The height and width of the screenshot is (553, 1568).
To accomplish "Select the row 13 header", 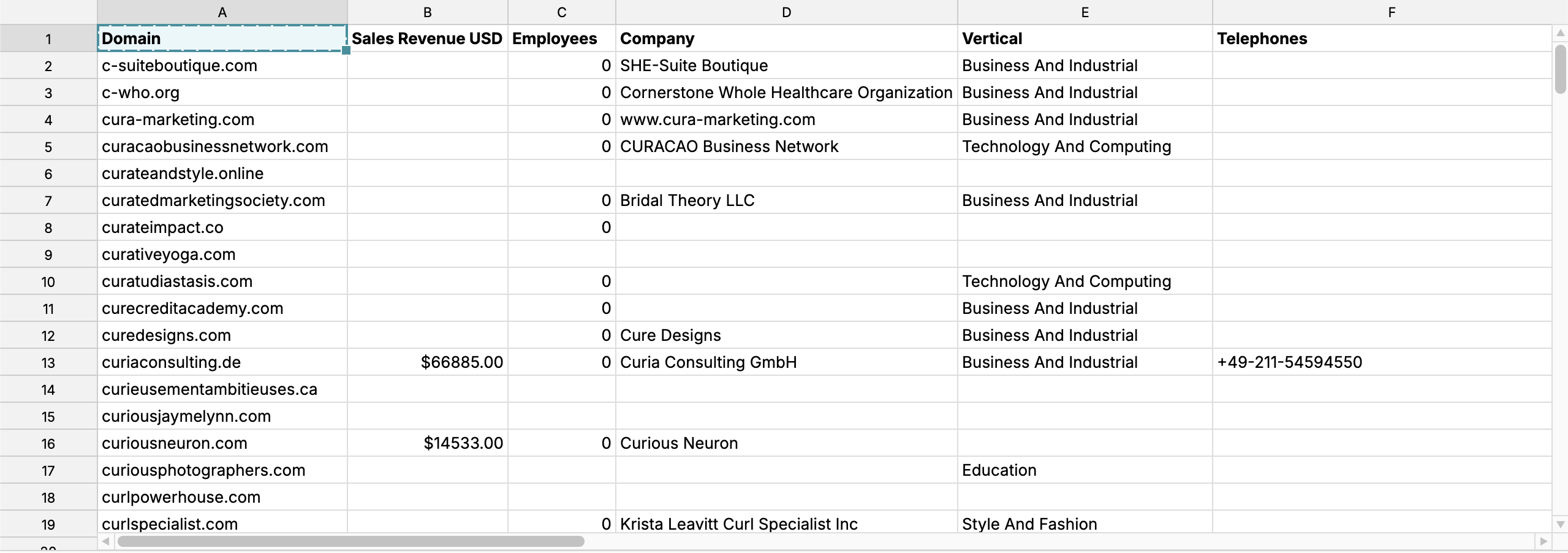I will point(48,362).
